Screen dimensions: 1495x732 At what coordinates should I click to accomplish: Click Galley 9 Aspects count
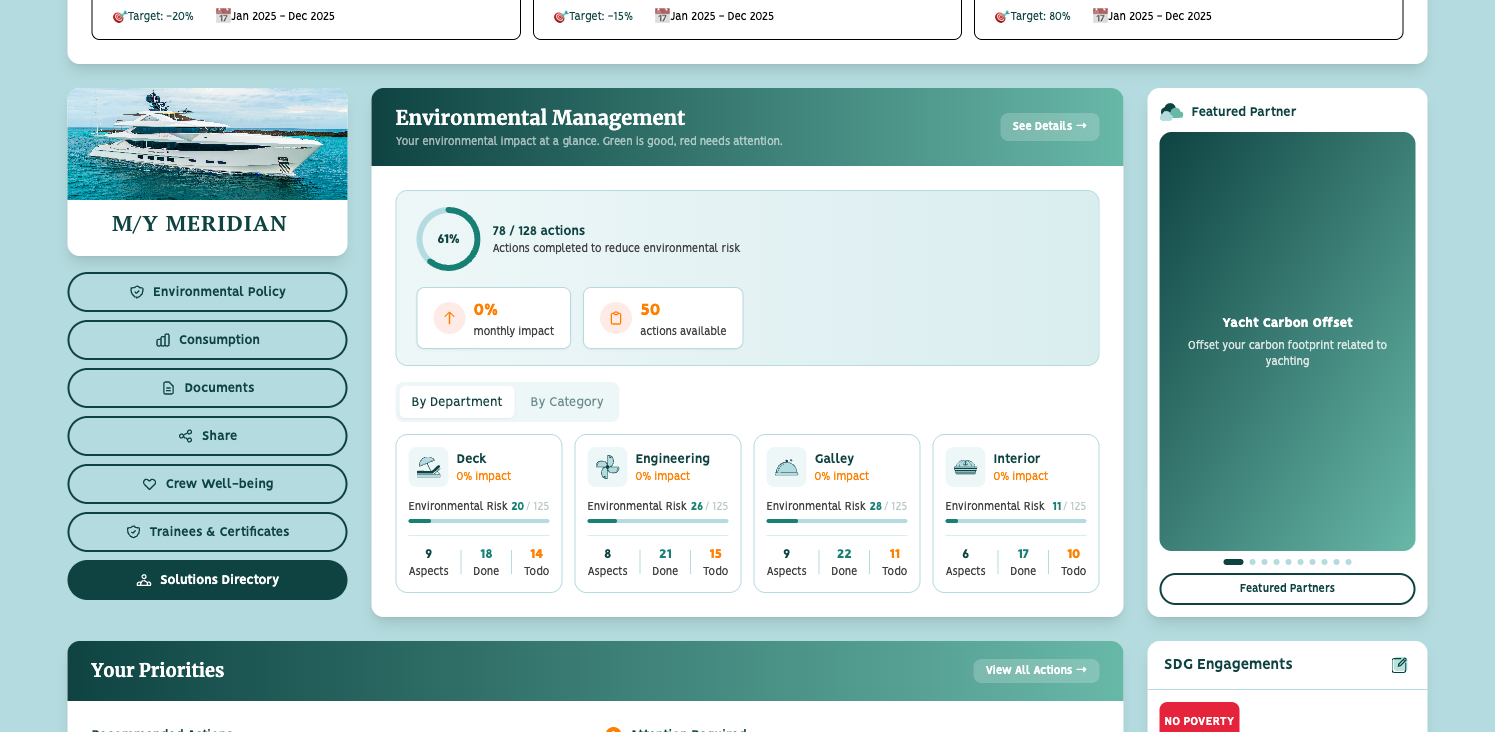786,554
